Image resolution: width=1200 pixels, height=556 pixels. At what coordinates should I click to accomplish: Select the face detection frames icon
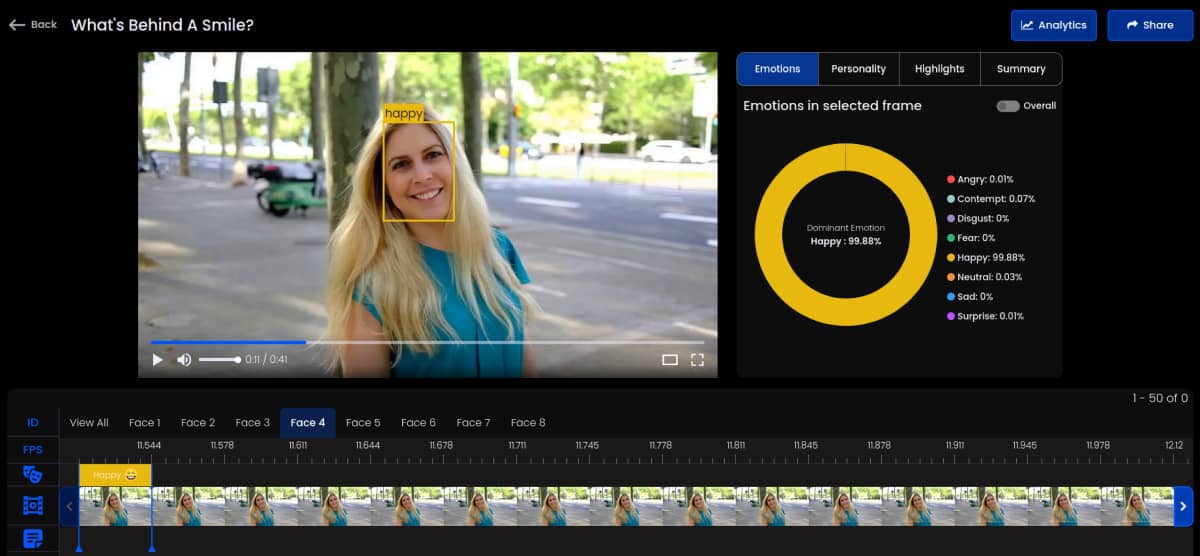tap(33, 506)
